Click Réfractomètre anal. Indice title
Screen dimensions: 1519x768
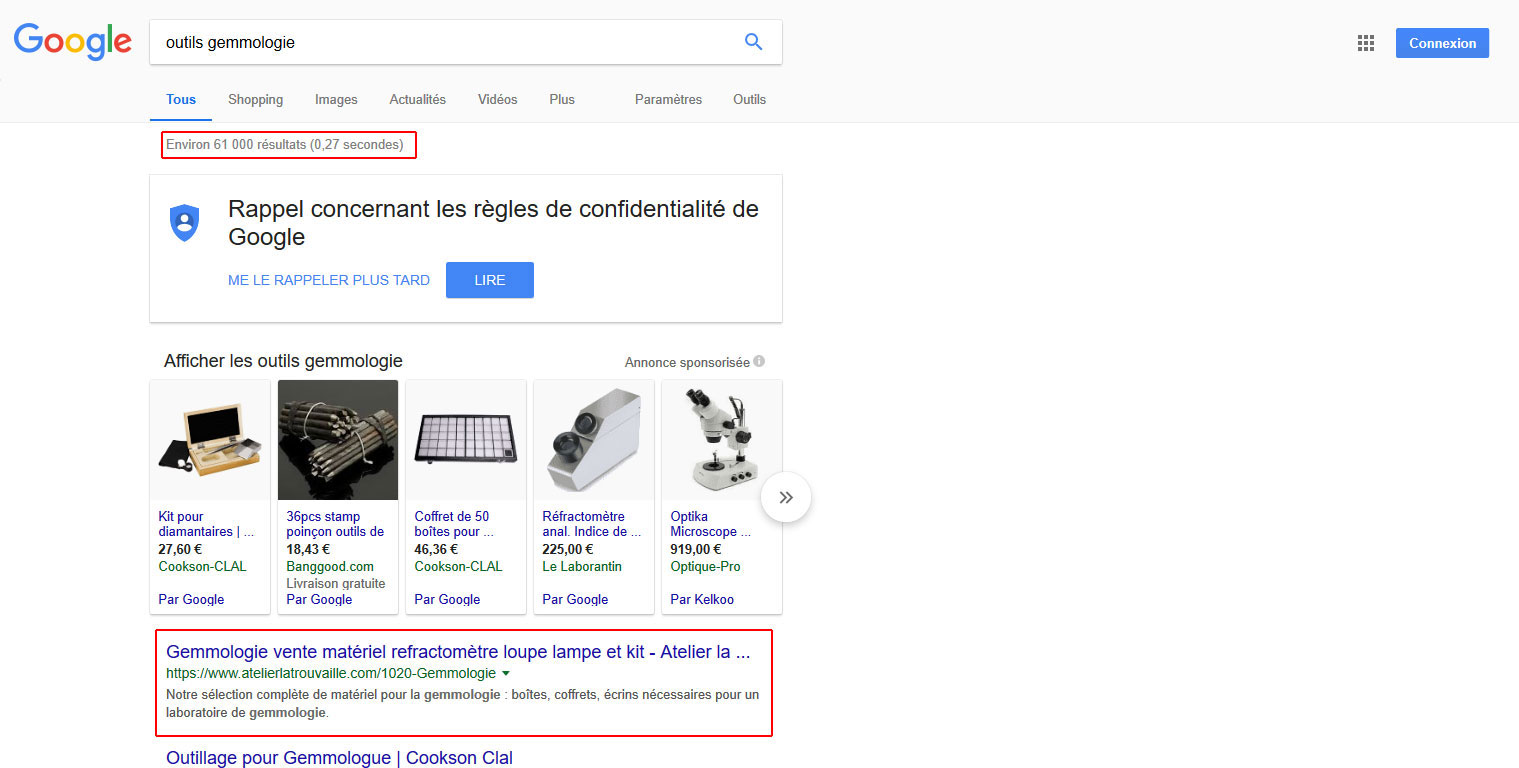tap(592, 524)
